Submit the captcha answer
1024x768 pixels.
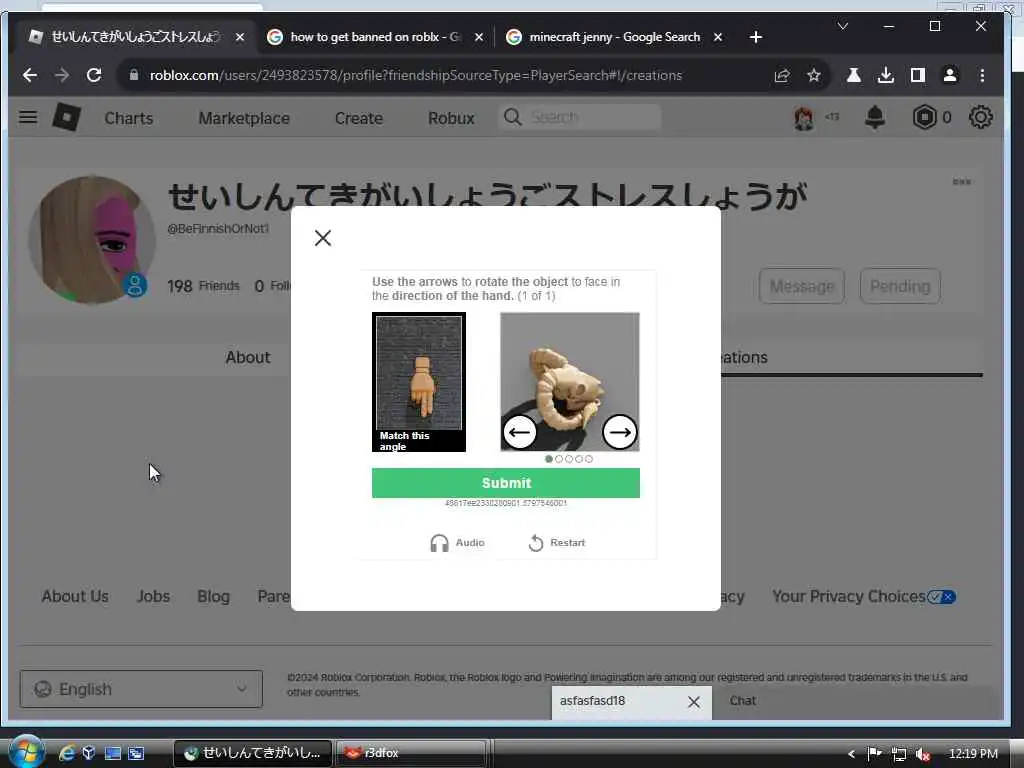coord(505,483)
